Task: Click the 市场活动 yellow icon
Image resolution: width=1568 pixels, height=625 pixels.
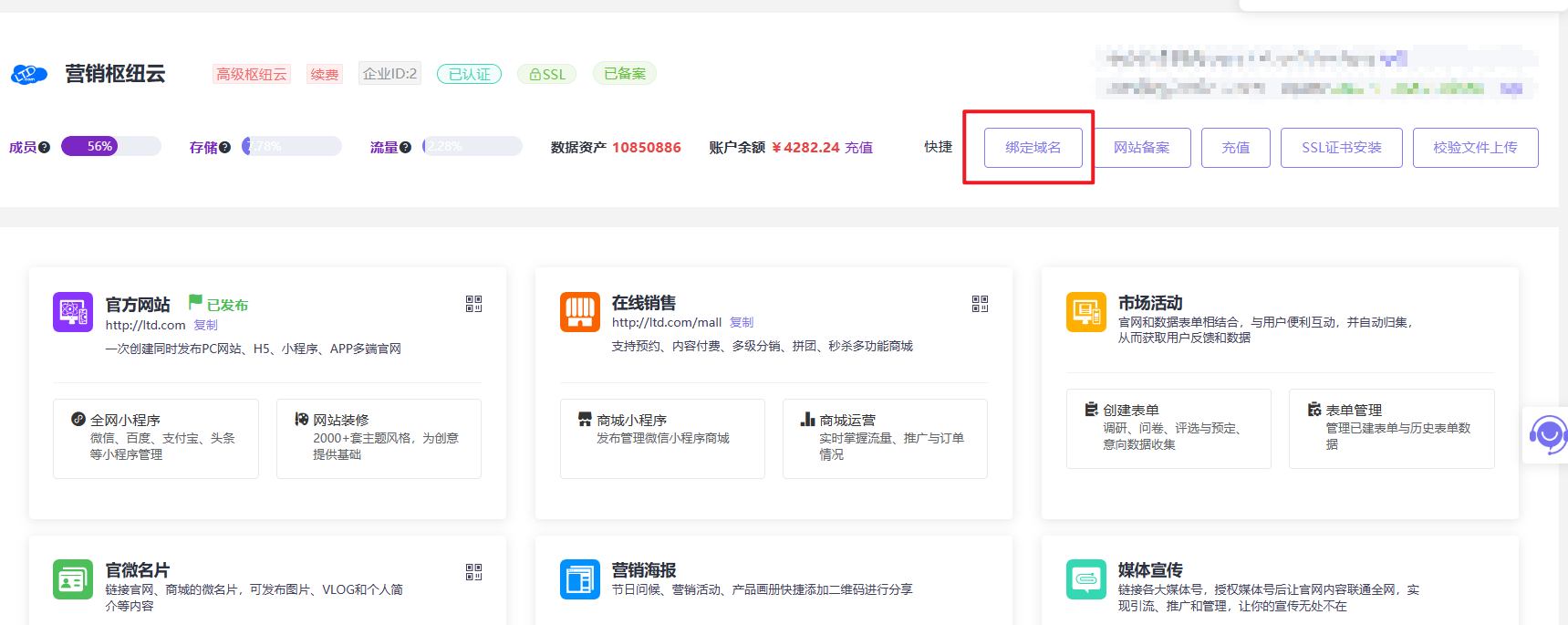Action: pos(1085,312)
